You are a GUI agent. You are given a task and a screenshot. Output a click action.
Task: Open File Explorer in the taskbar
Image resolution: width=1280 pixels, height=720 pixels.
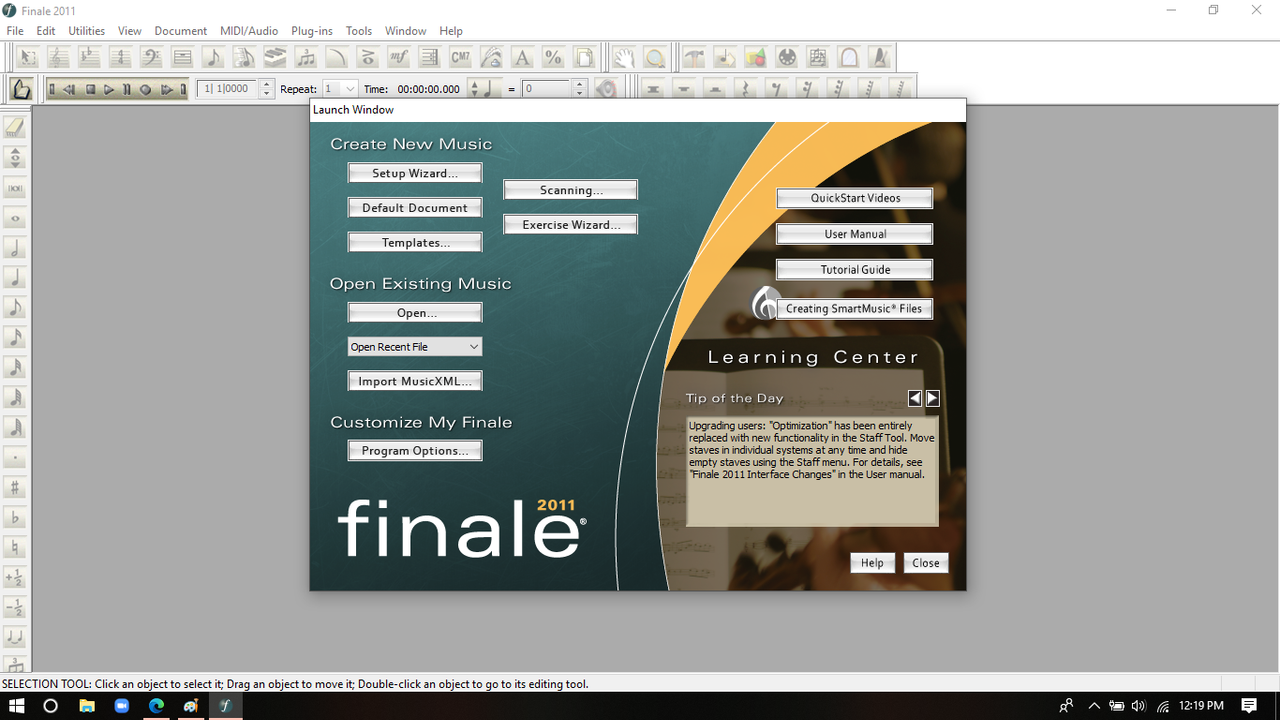(87, 706)
